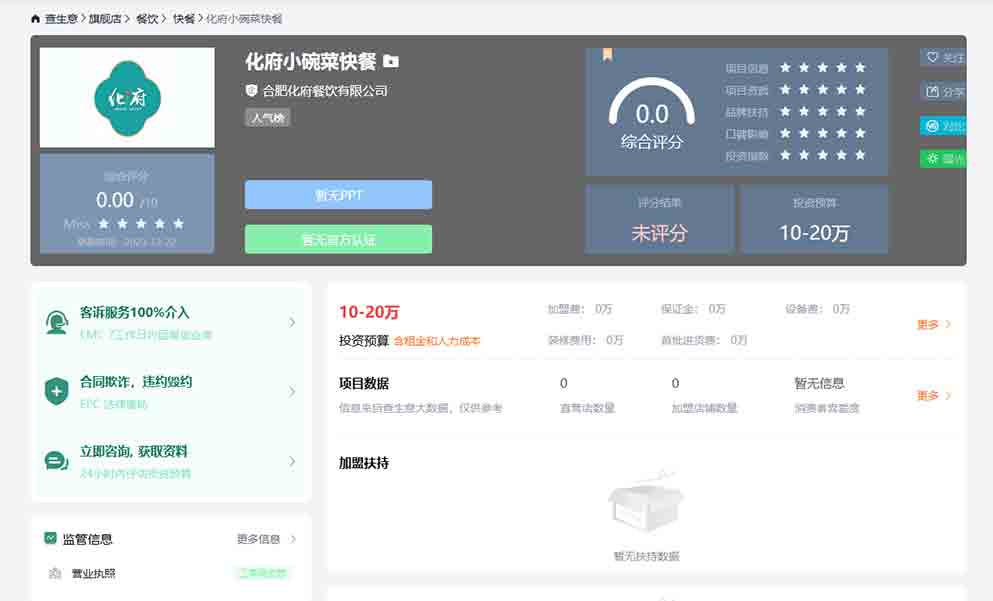The height and width of the screenshot is (601, 993).
Task: Click the 人气榜 tag
Action: 267,118
